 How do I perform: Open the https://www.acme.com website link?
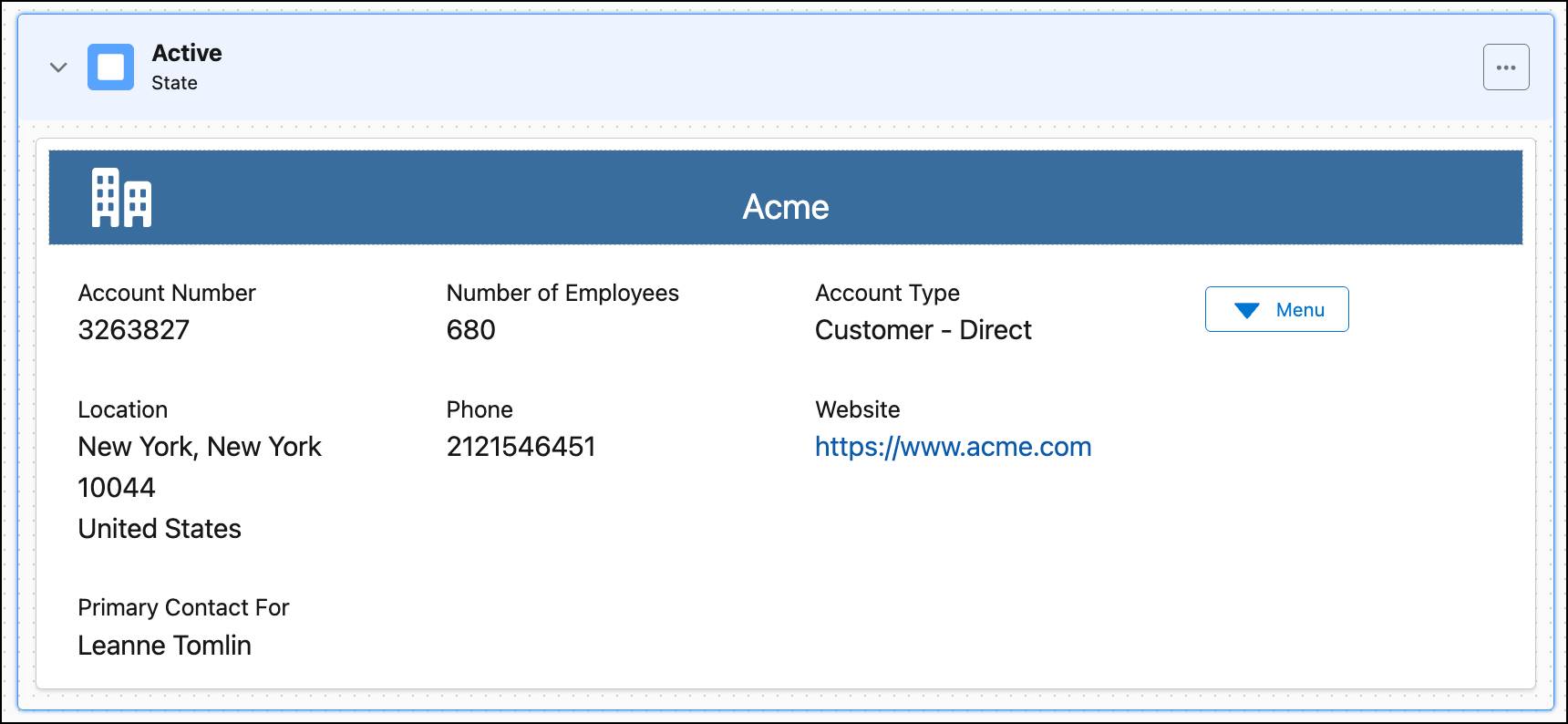pos(953,447)
